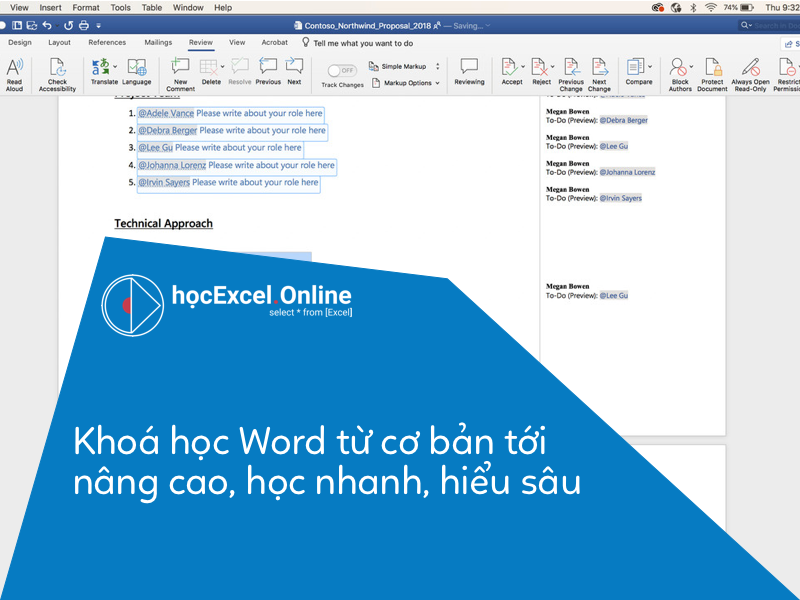Click the Compare documents icon
This screenshot has width=800, height=600.
click(635, 67)
